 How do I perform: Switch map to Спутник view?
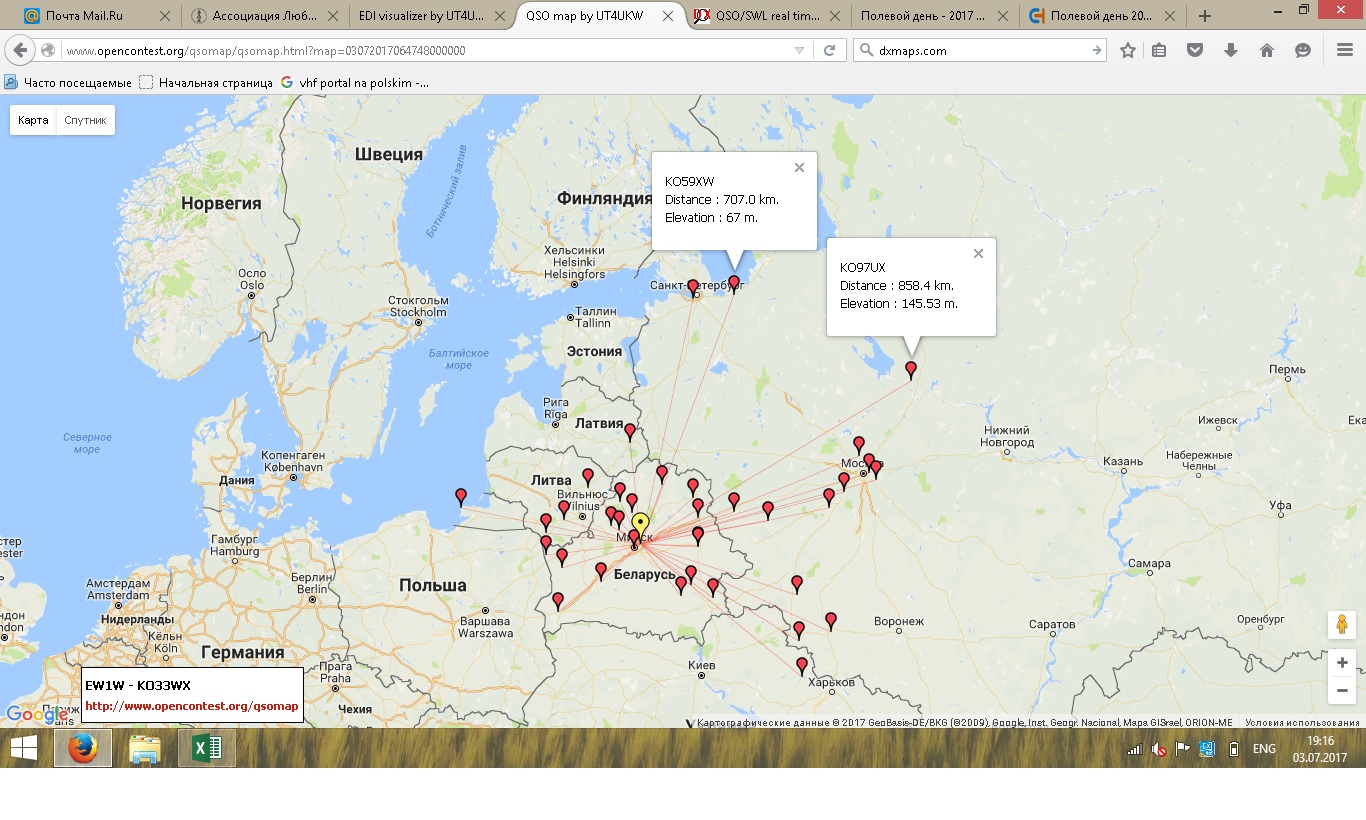tap(85, 120)
